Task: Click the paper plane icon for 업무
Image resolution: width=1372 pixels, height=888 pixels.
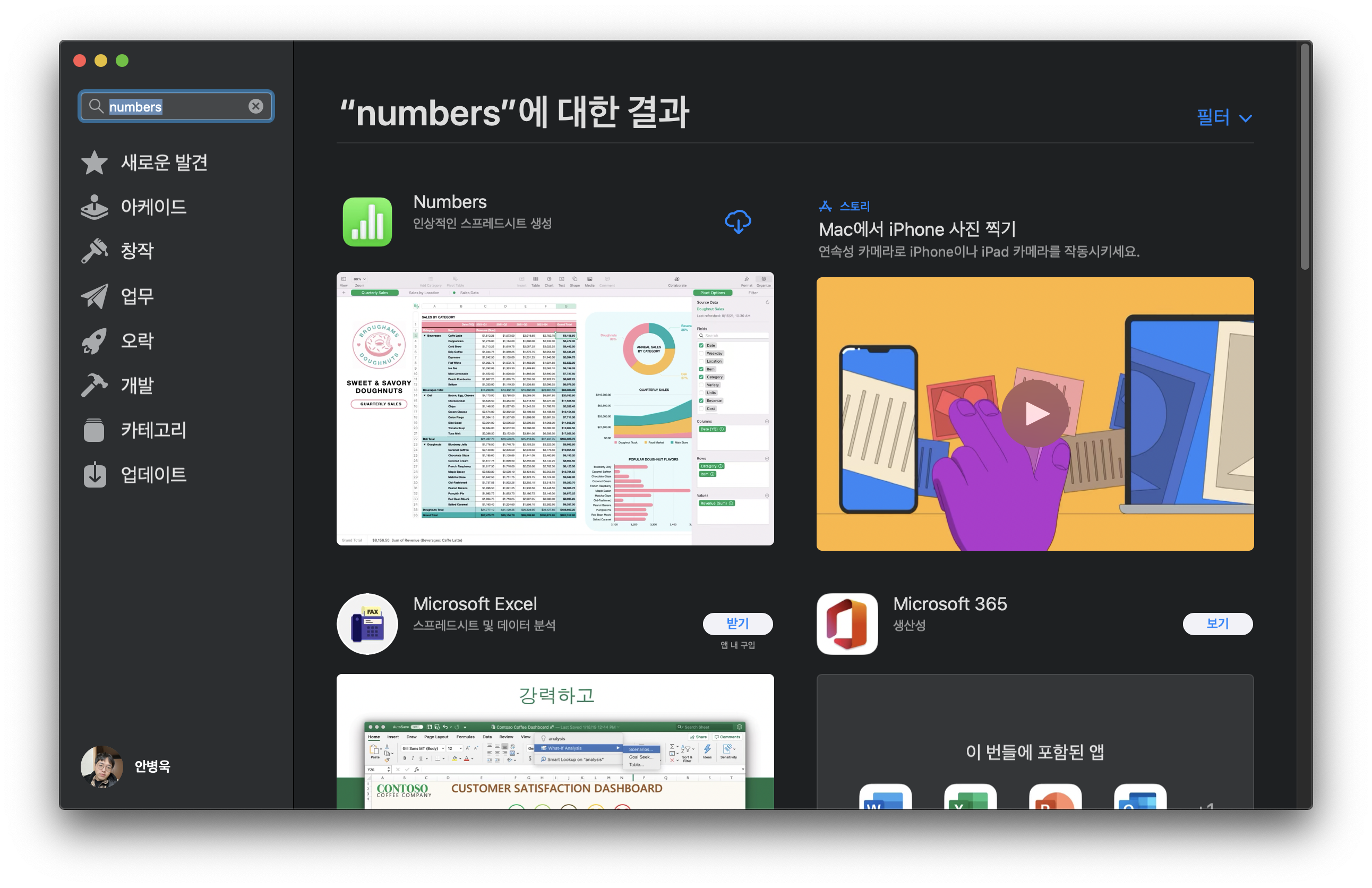Action: pyautogui.click(x=95, y=296)
